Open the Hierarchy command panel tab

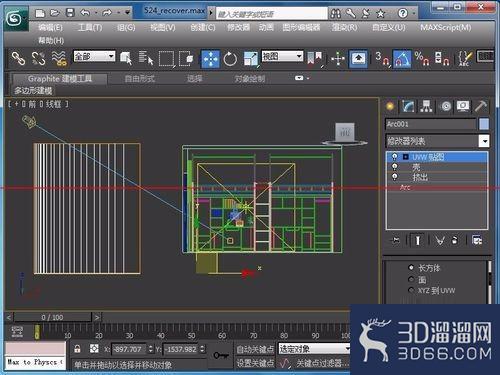pyautogui.click(x=426, y=107)
